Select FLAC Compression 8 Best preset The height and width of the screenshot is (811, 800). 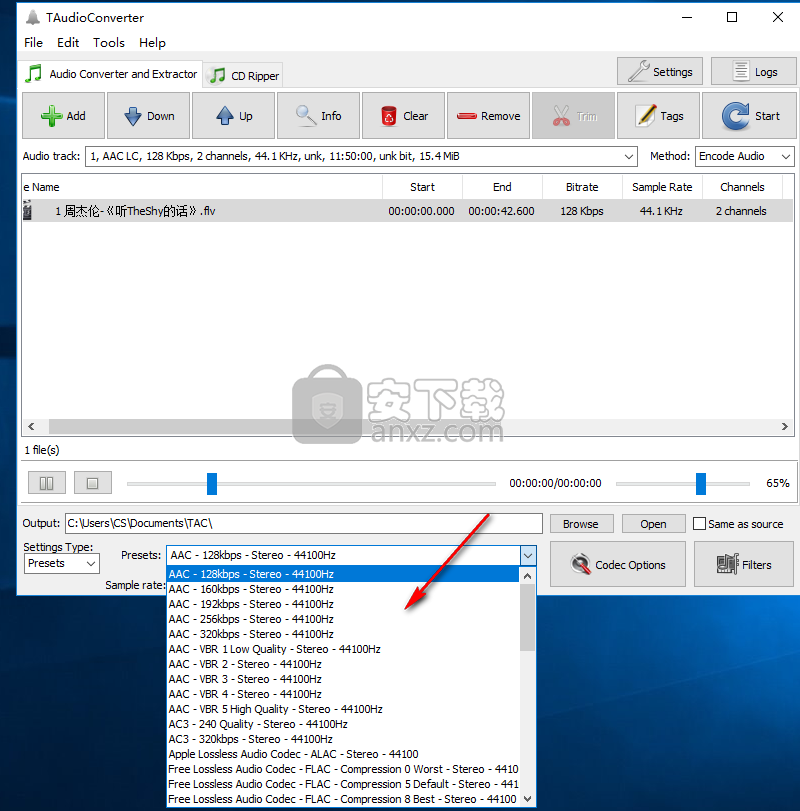342,799
